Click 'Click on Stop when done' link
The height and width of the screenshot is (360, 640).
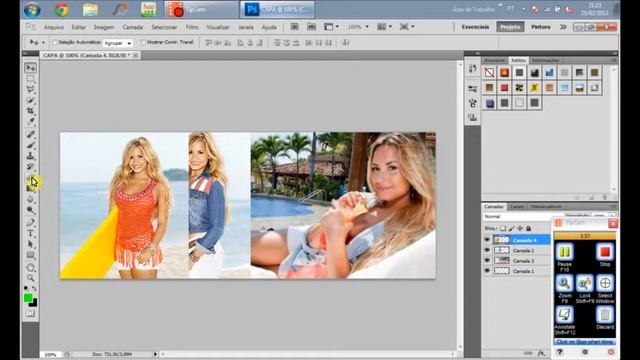(585, 342)
